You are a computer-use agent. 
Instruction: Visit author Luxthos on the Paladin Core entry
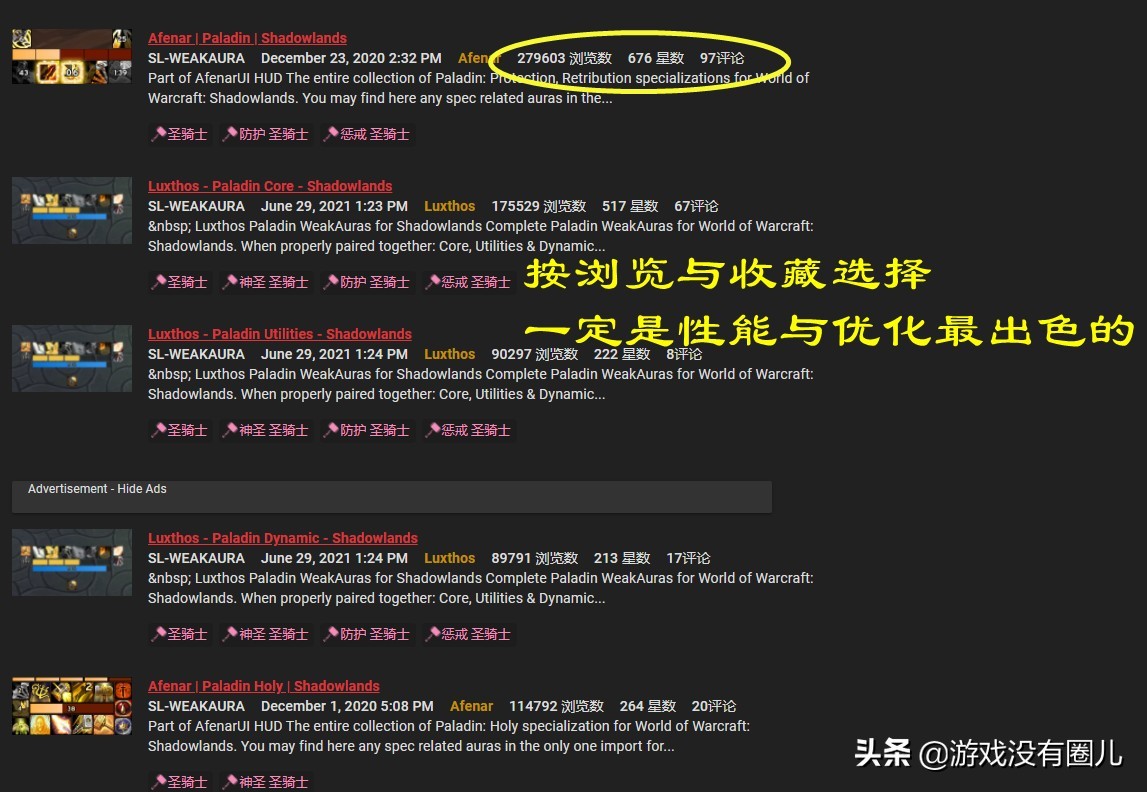click(449, 206)
